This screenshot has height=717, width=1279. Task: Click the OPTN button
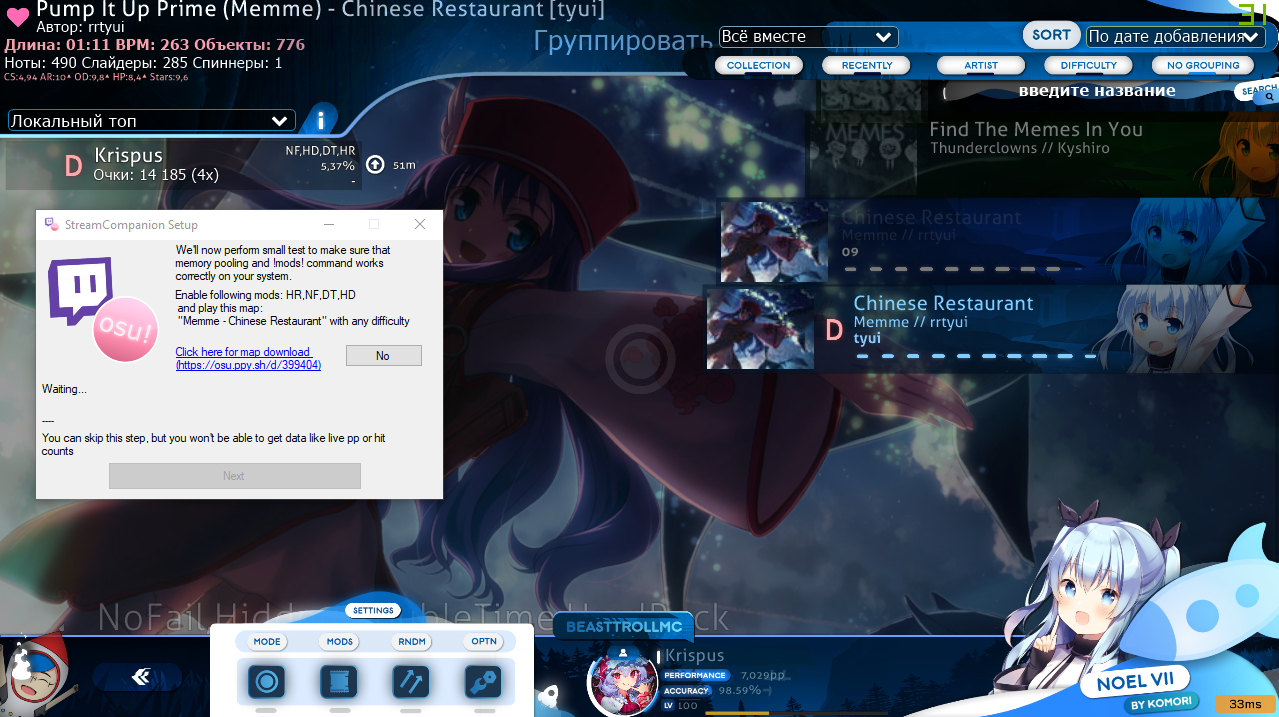[484, 642]
